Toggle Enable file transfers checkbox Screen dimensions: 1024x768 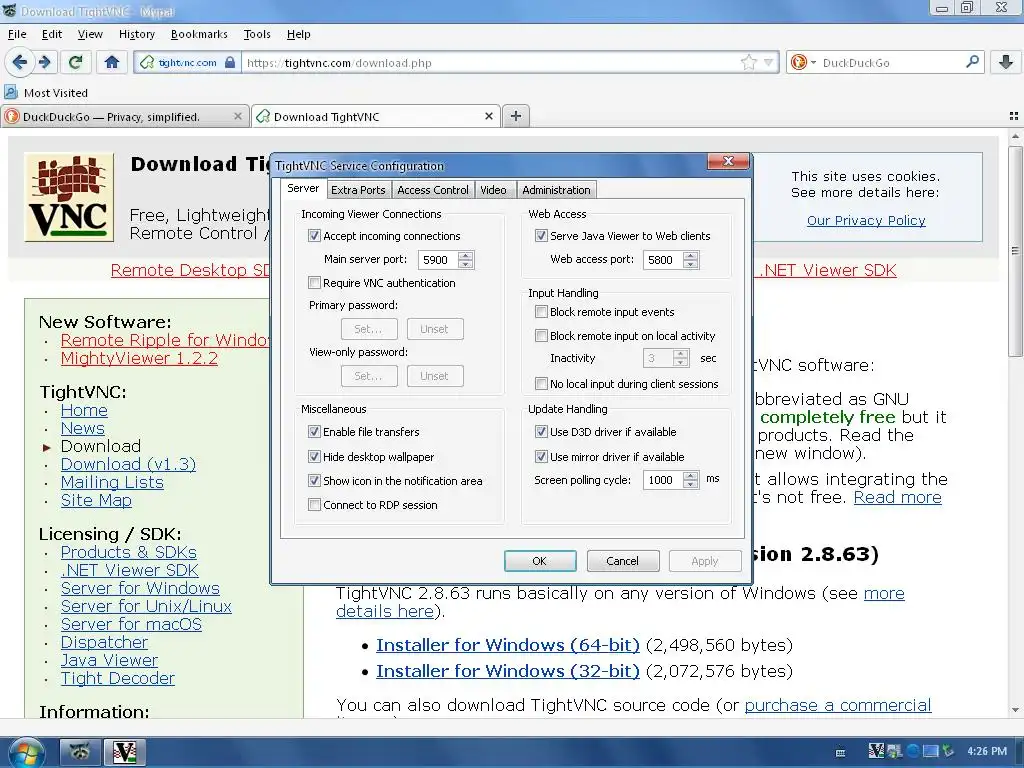[x=314, y=432]
